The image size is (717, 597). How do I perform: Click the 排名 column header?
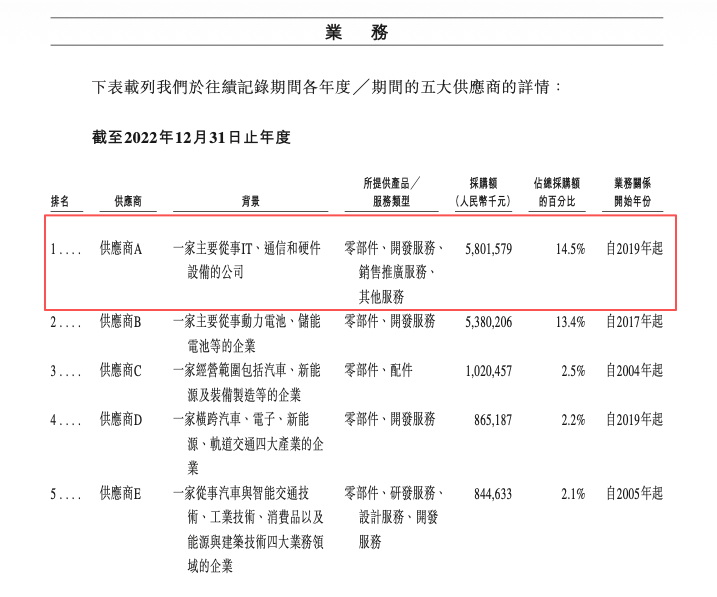coord(60,201)
